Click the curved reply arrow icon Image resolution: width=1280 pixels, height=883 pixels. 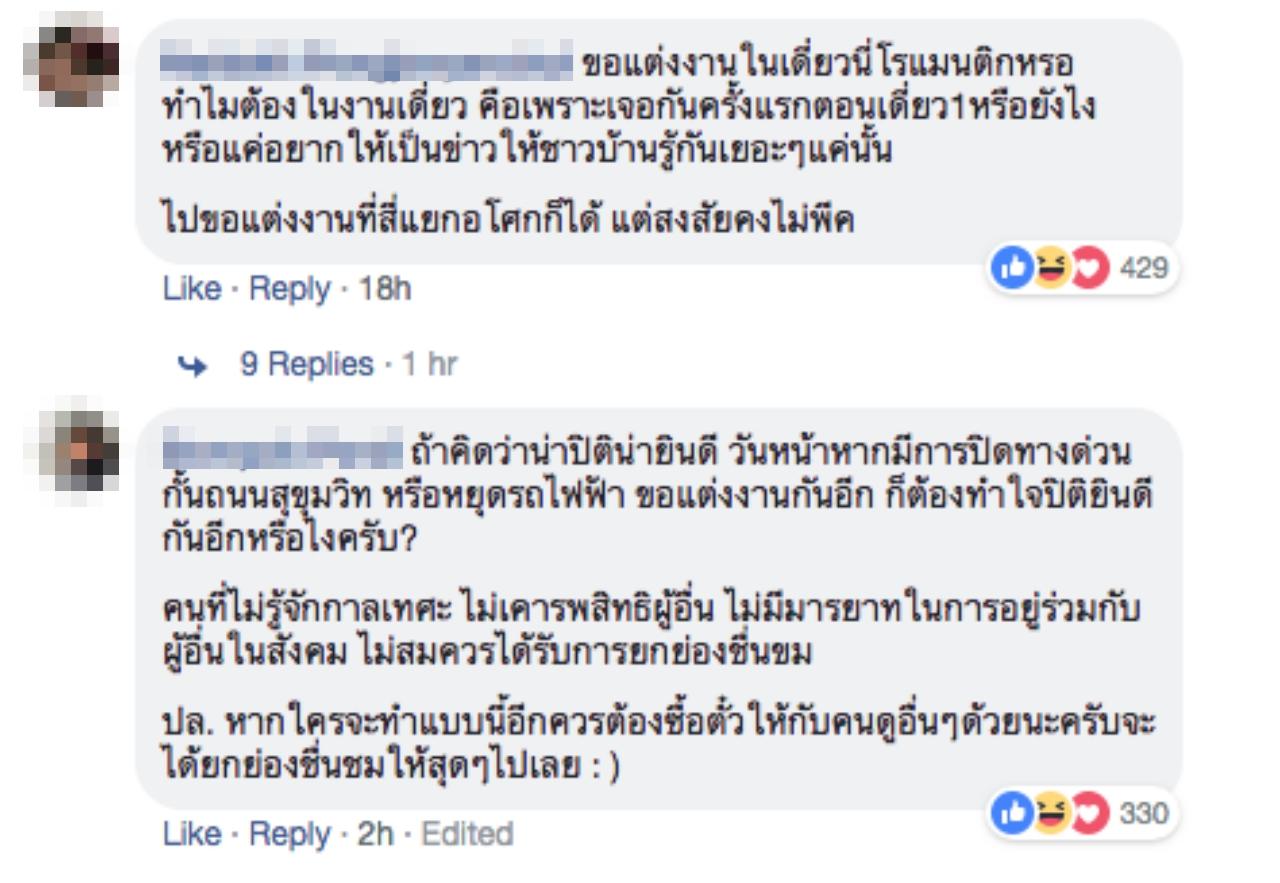[x=190, y=365]
